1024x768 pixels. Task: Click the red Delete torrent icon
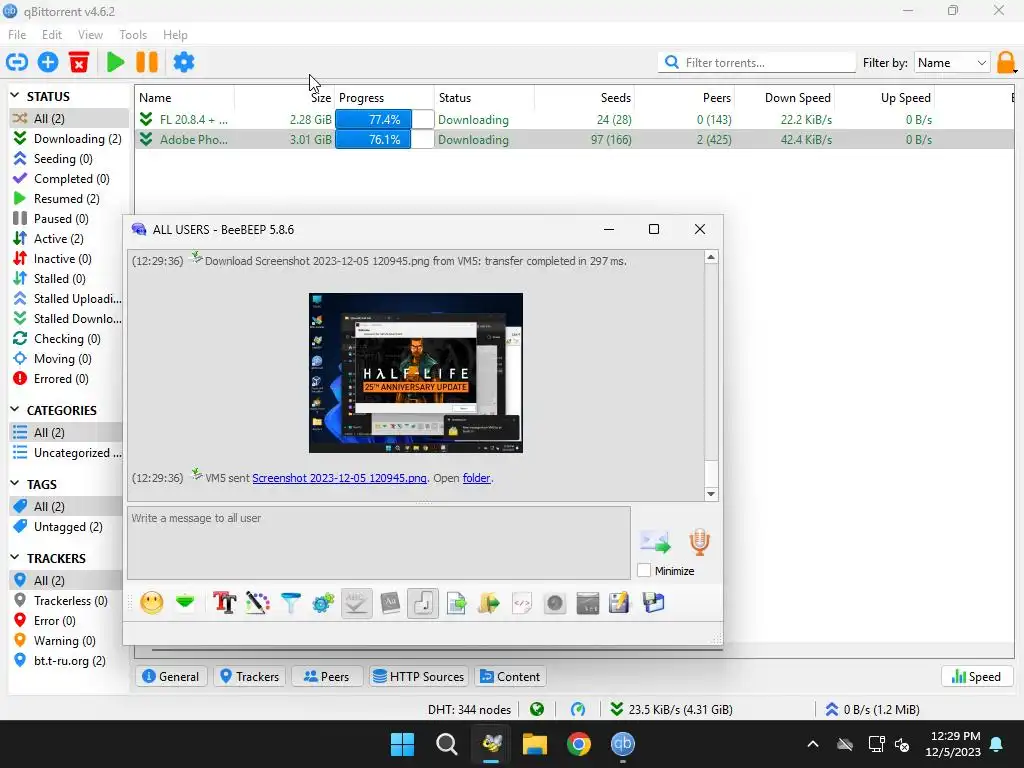pos(79,63)
